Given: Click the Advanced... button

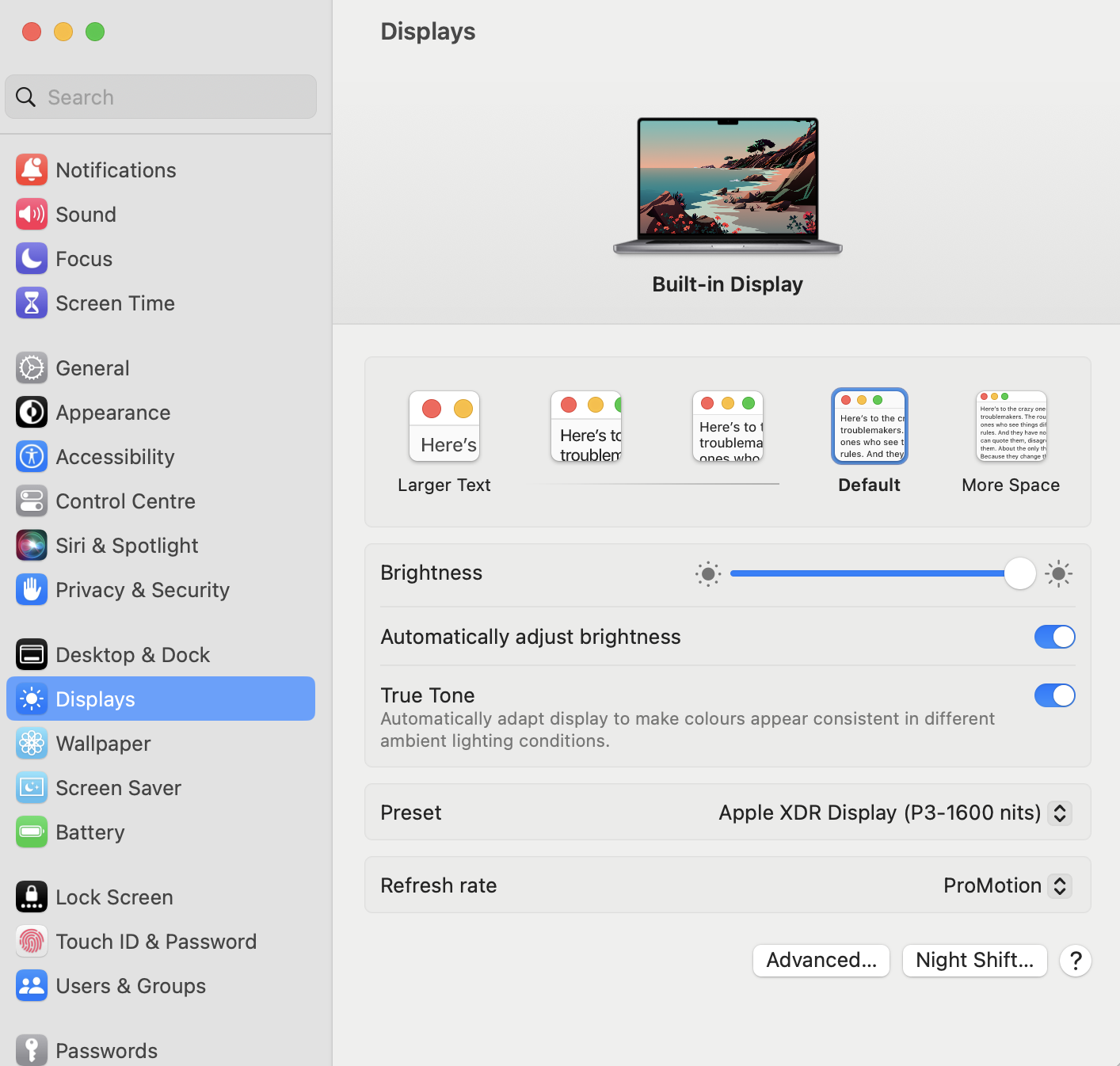Looking at the screenshot, I should click(x=821, y=961).
